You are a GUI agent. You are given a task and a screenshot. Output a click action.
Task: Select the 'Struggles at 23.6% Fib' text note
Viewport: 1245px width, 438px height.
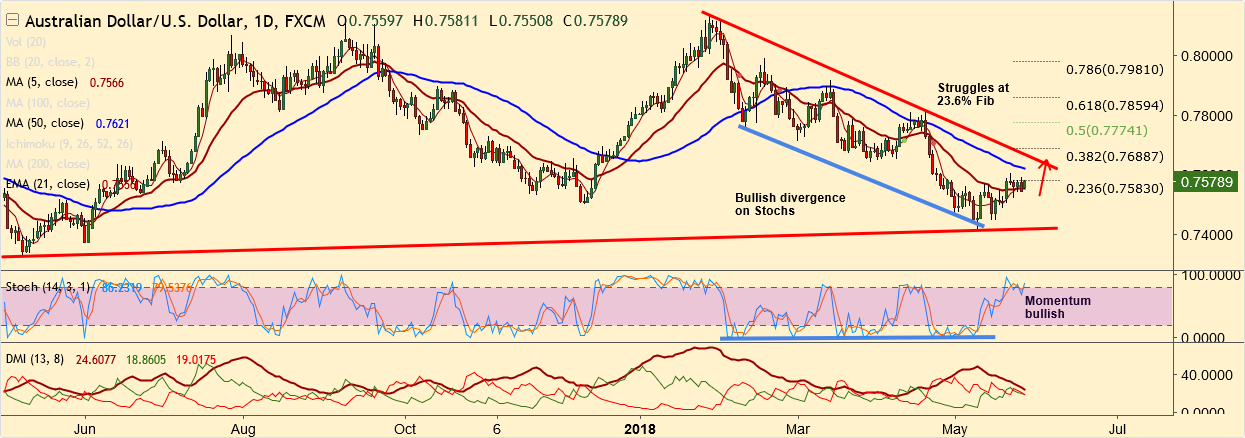[973, 95]
